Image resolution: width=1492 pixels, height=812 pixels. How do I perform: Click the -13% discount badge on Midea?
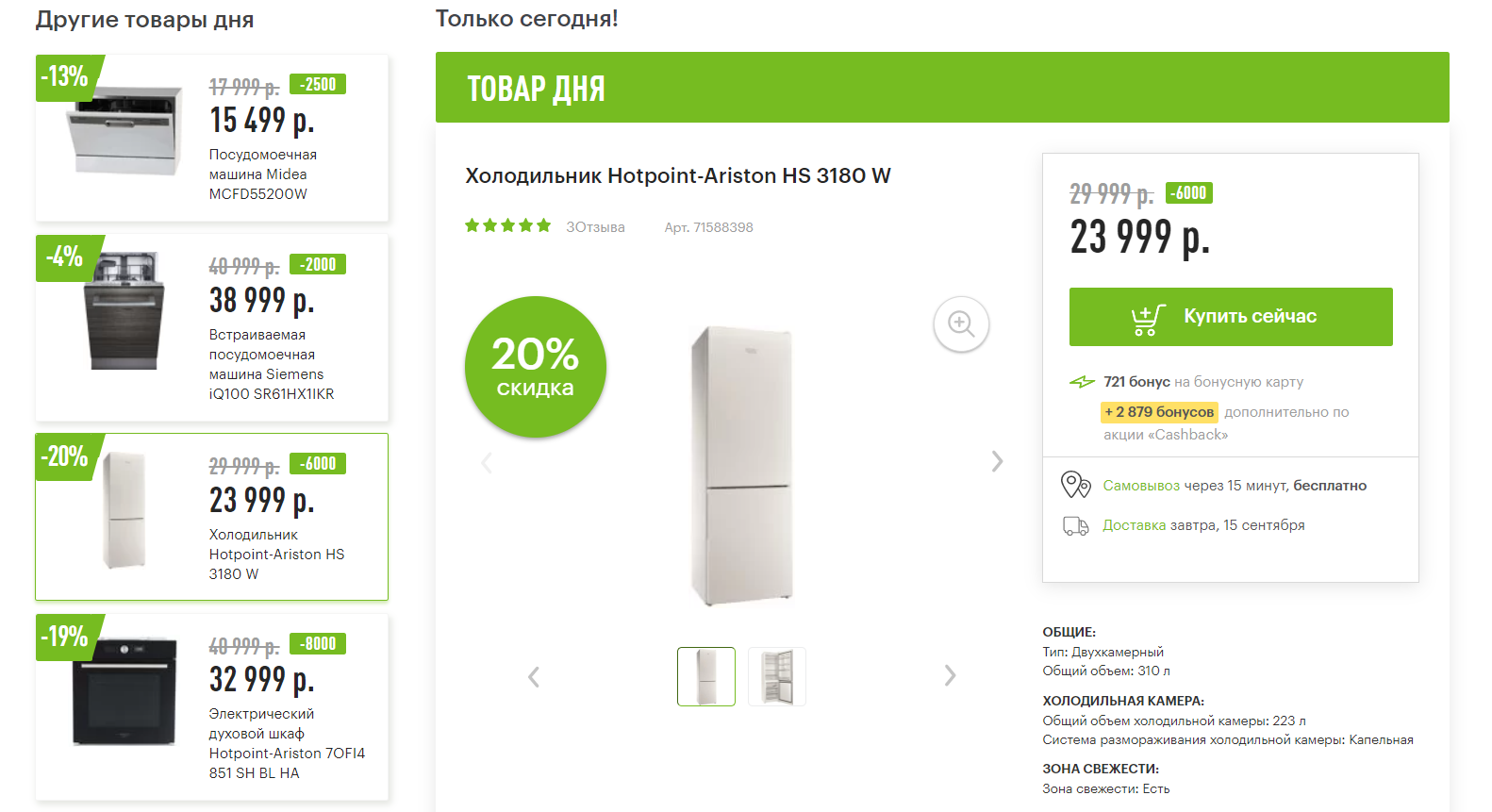pyautogui.click(x=65, y=76)
